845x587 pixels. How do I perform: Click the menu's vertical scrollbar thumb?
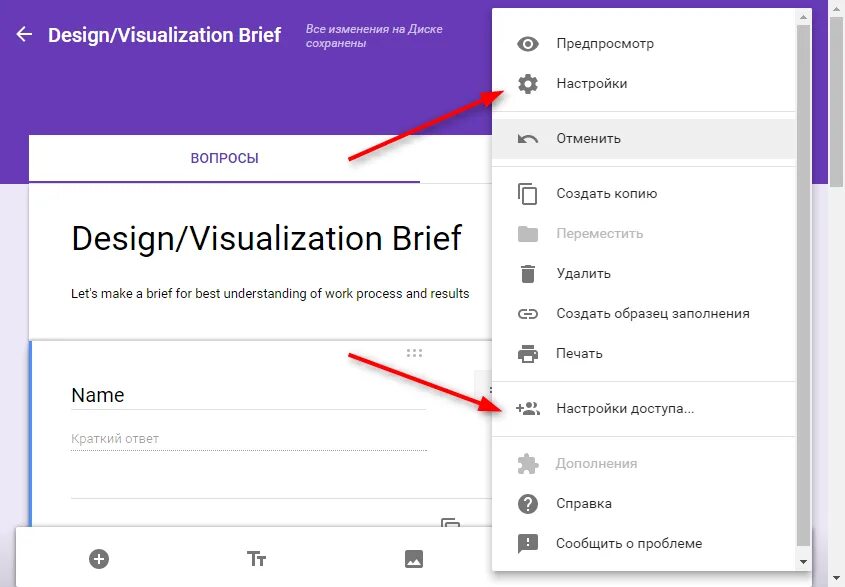(804, 286)
